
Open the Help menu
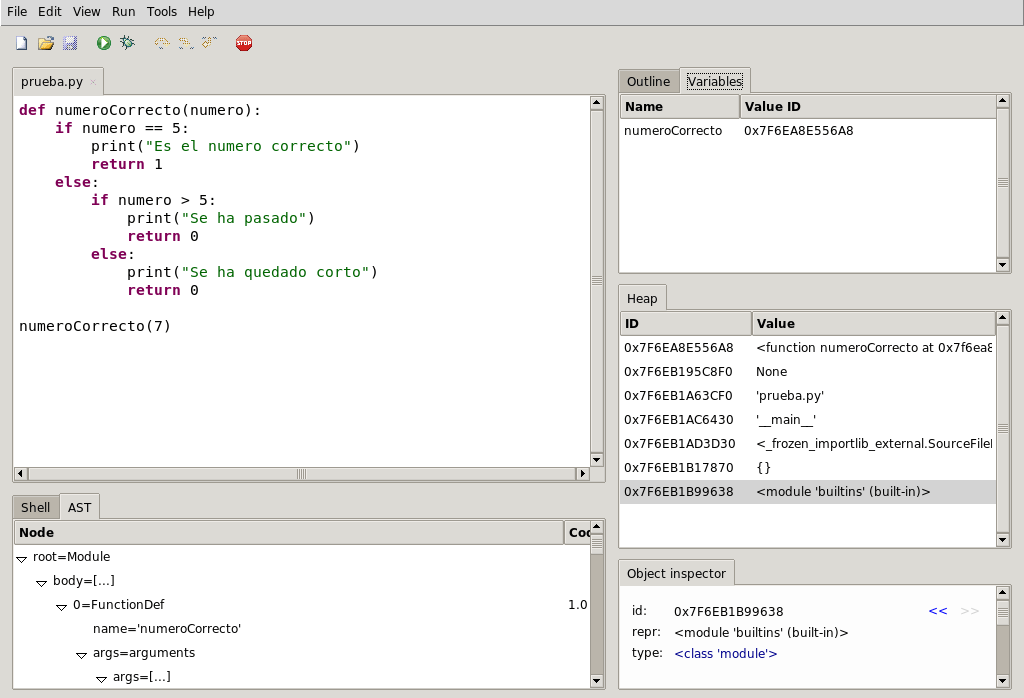(201, 12)
